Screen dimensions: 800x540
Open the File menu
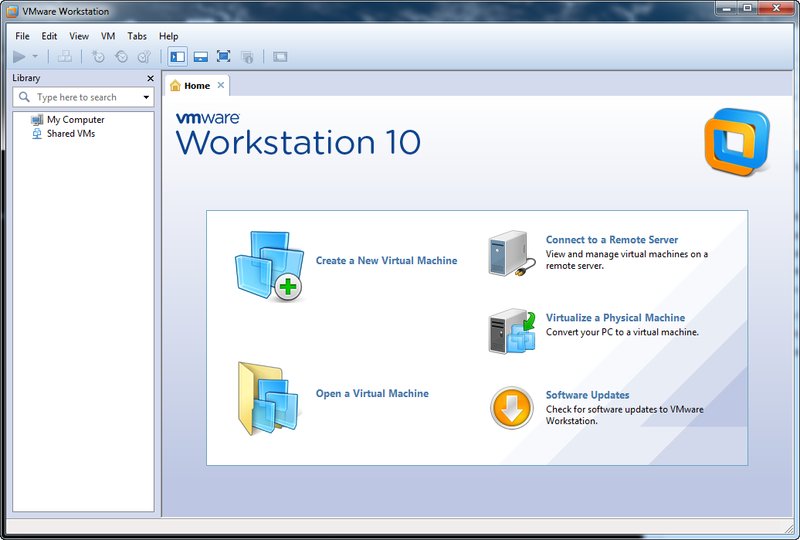22,36
